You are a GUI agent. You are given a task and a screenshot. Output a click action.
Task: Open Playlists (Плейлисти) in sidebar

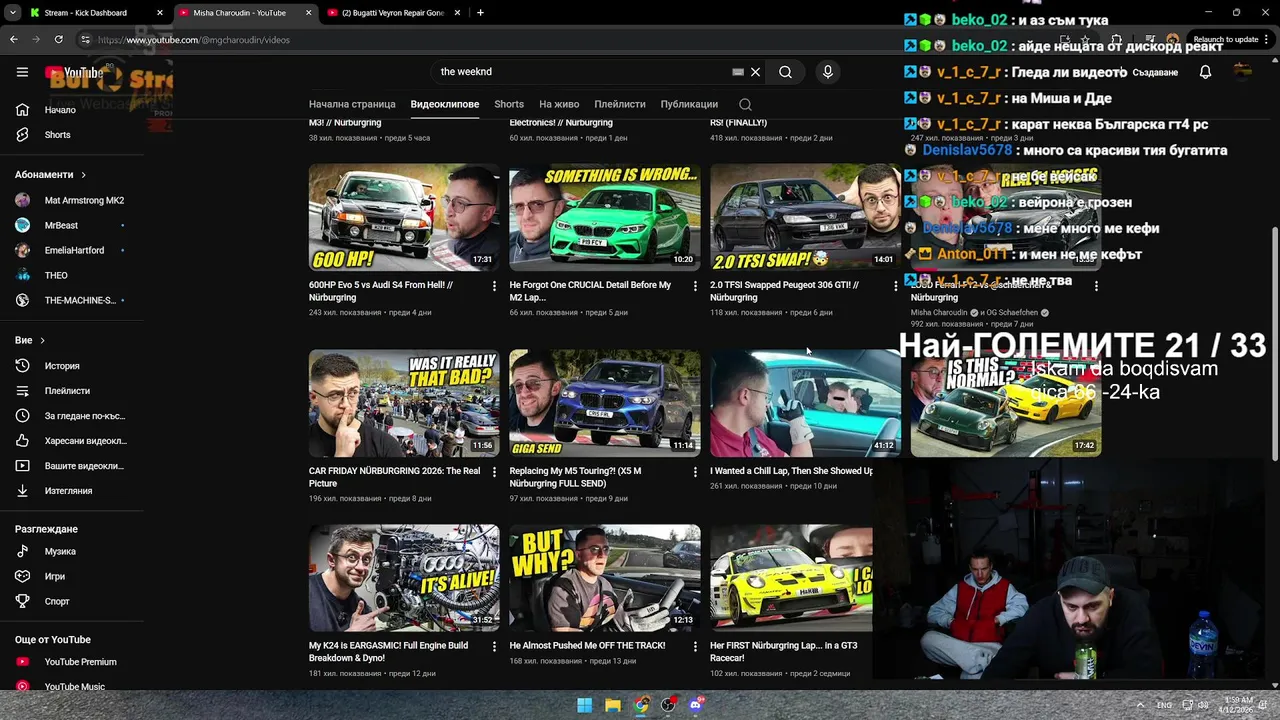point(67,391)
